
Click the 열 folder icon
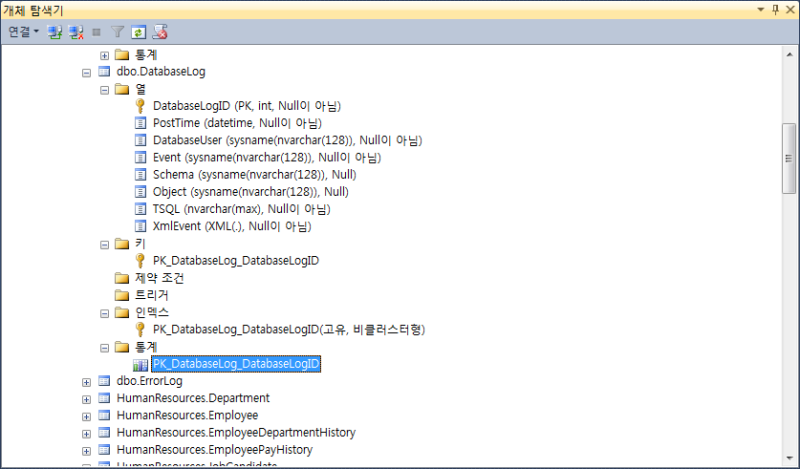click(122, 89)
